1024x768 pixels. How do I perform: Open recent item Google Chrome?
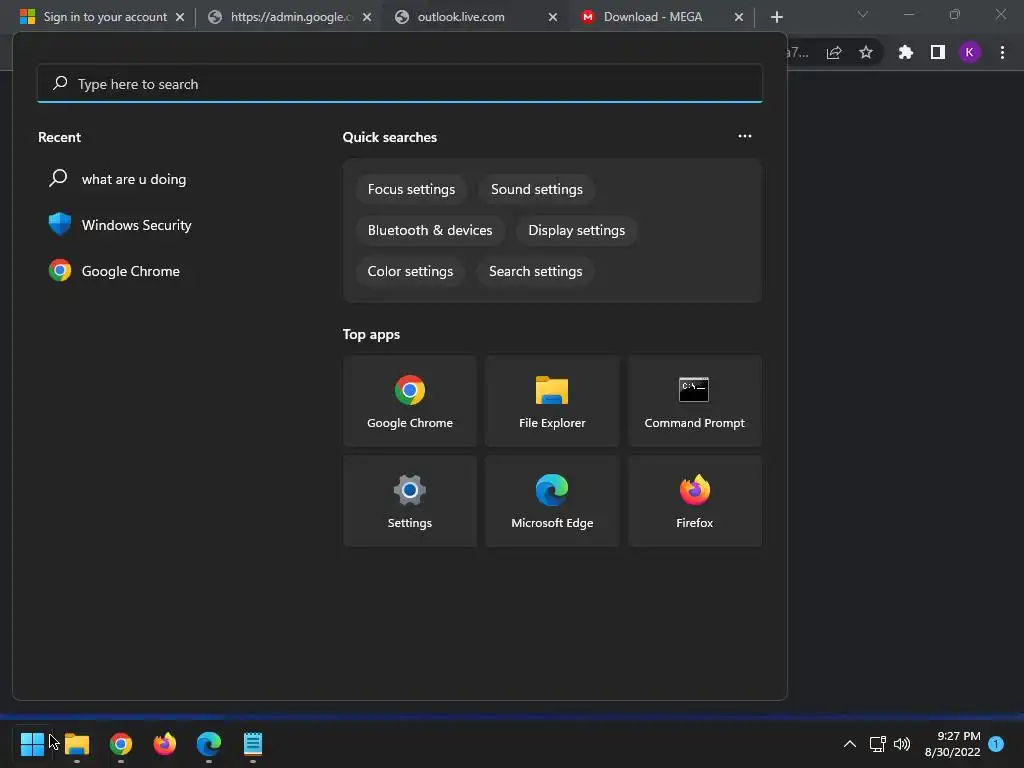114,270
